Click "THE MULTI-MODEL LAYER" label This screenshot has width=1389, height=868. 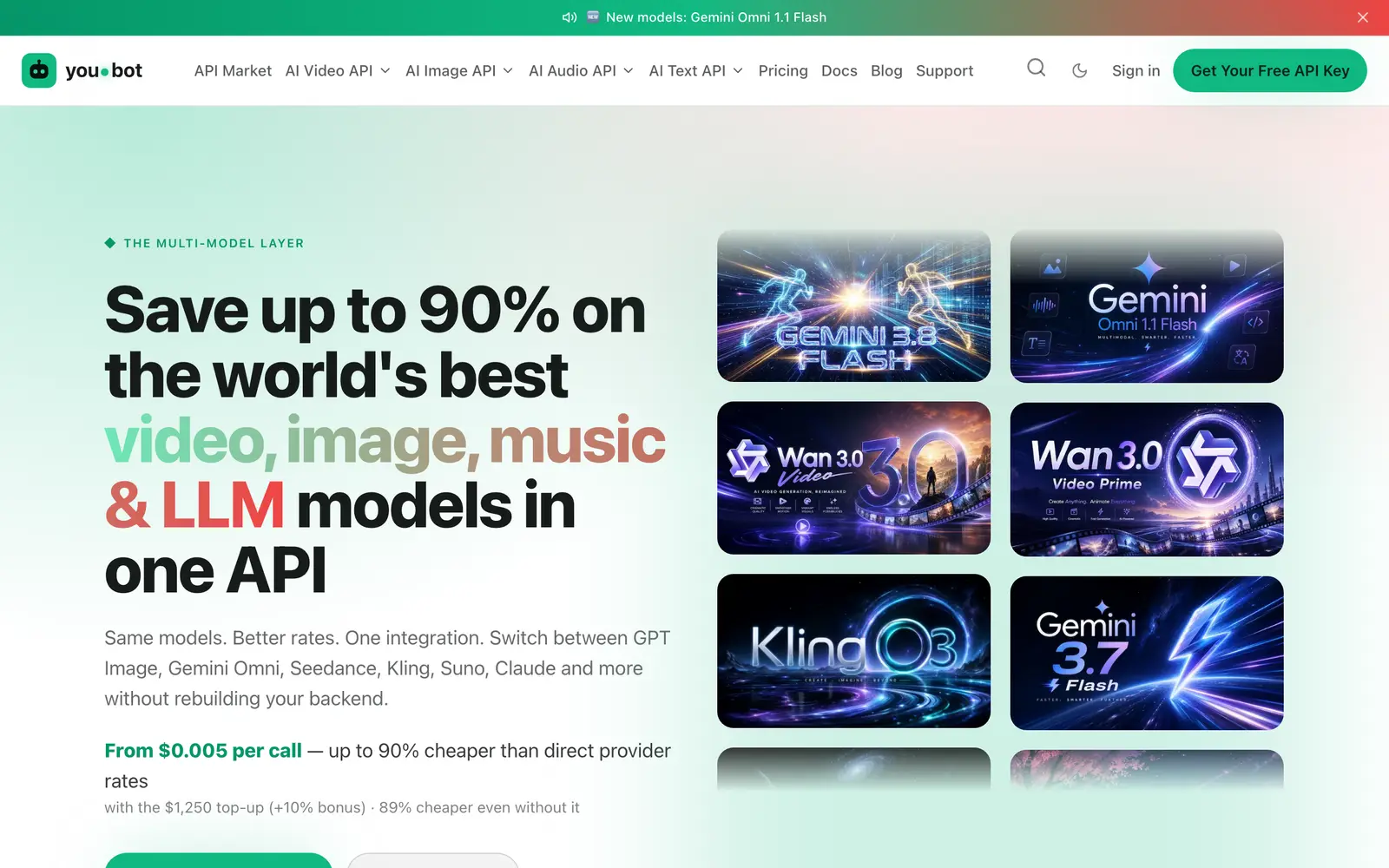tap(214, 243)
